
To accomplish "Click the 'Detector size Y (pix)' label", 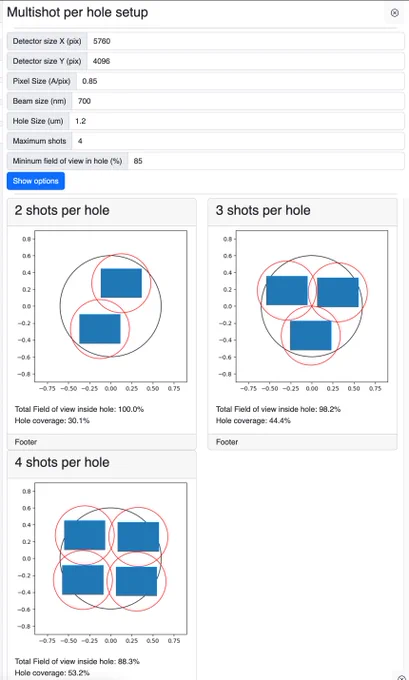I will pyautogui.click(x=47, y=61).
